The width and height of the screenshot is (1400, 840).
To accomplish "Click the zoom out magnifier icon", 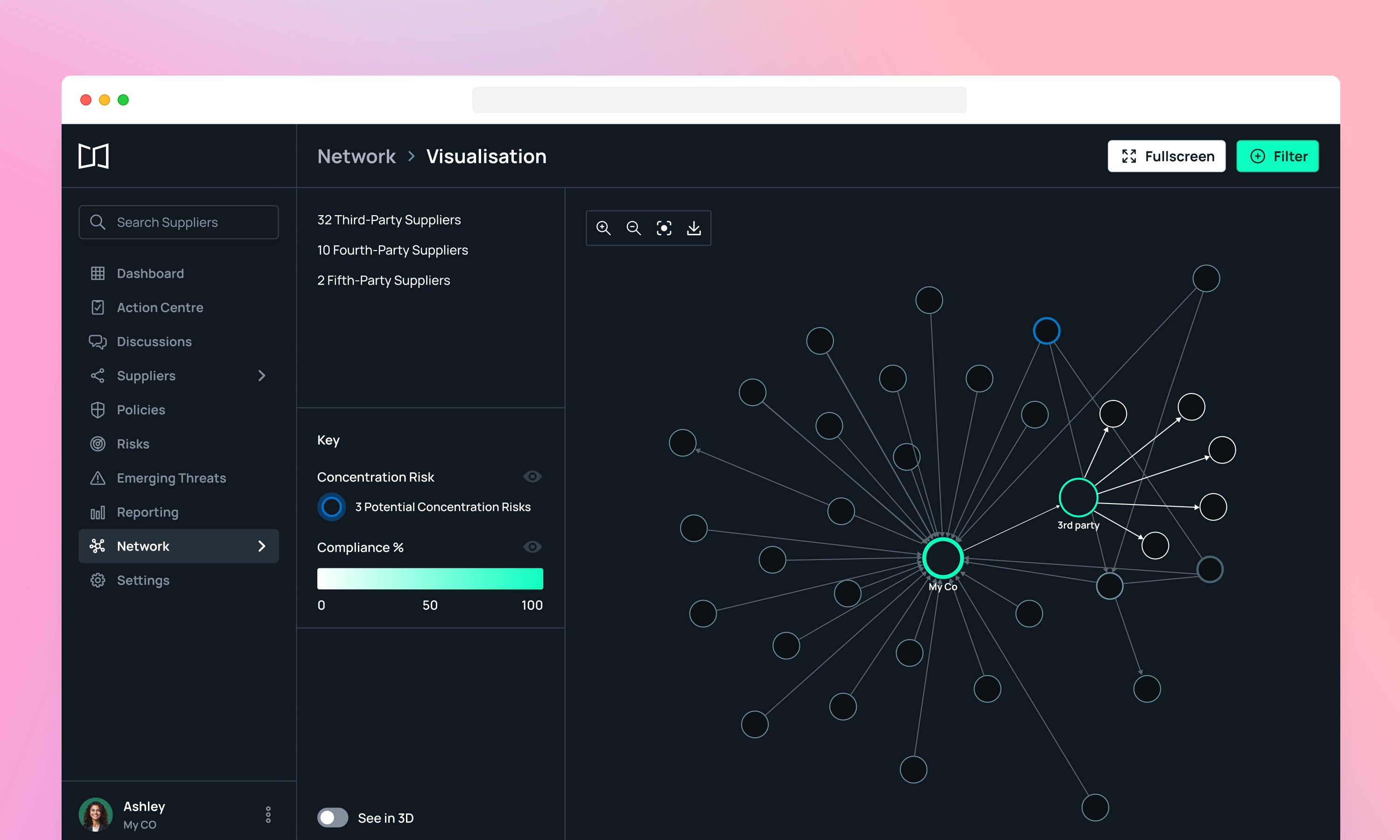I will tap(633, 228).
